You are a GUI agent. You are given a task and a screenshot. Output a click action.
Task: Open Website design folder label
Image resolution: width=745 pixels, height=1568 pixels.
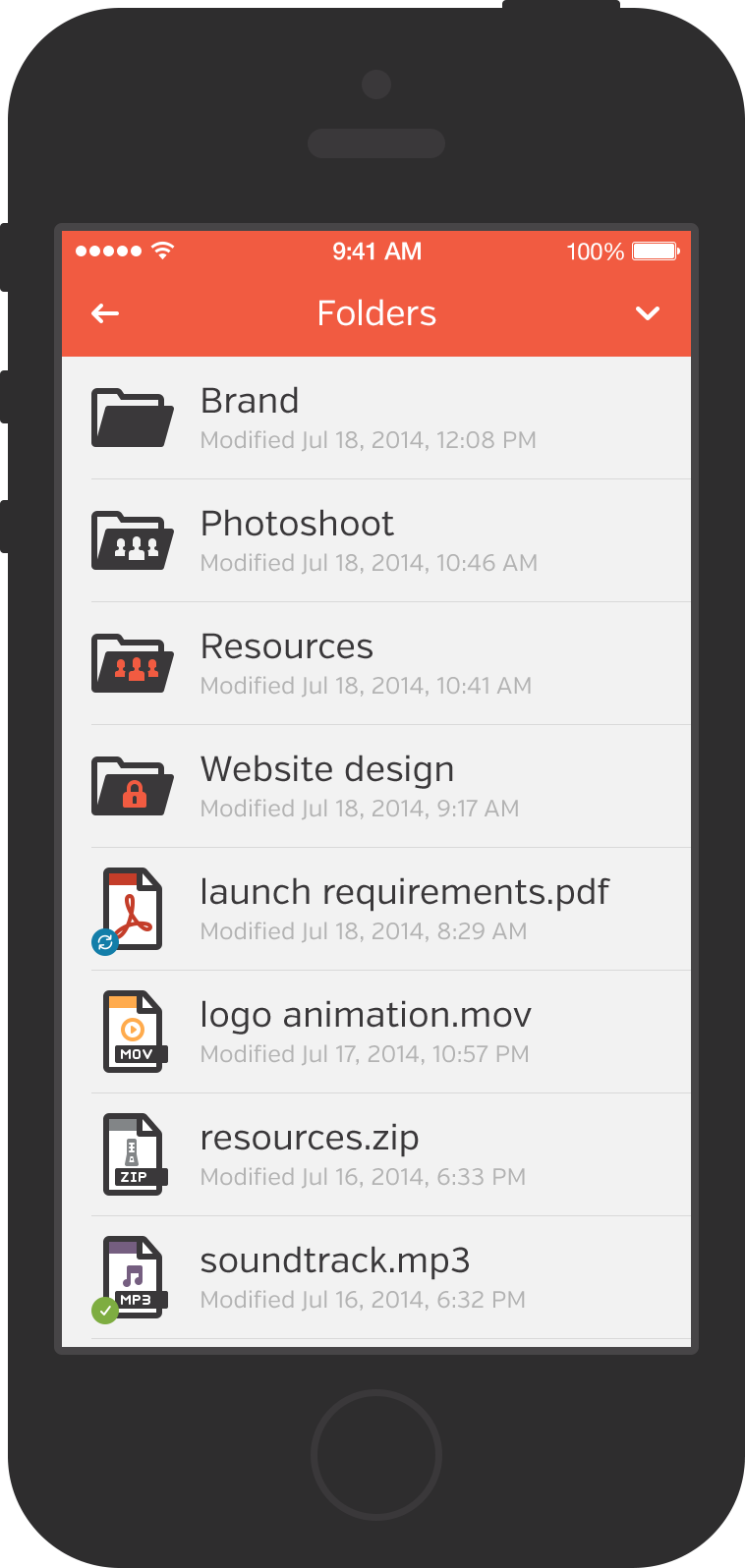pos(327,769)
